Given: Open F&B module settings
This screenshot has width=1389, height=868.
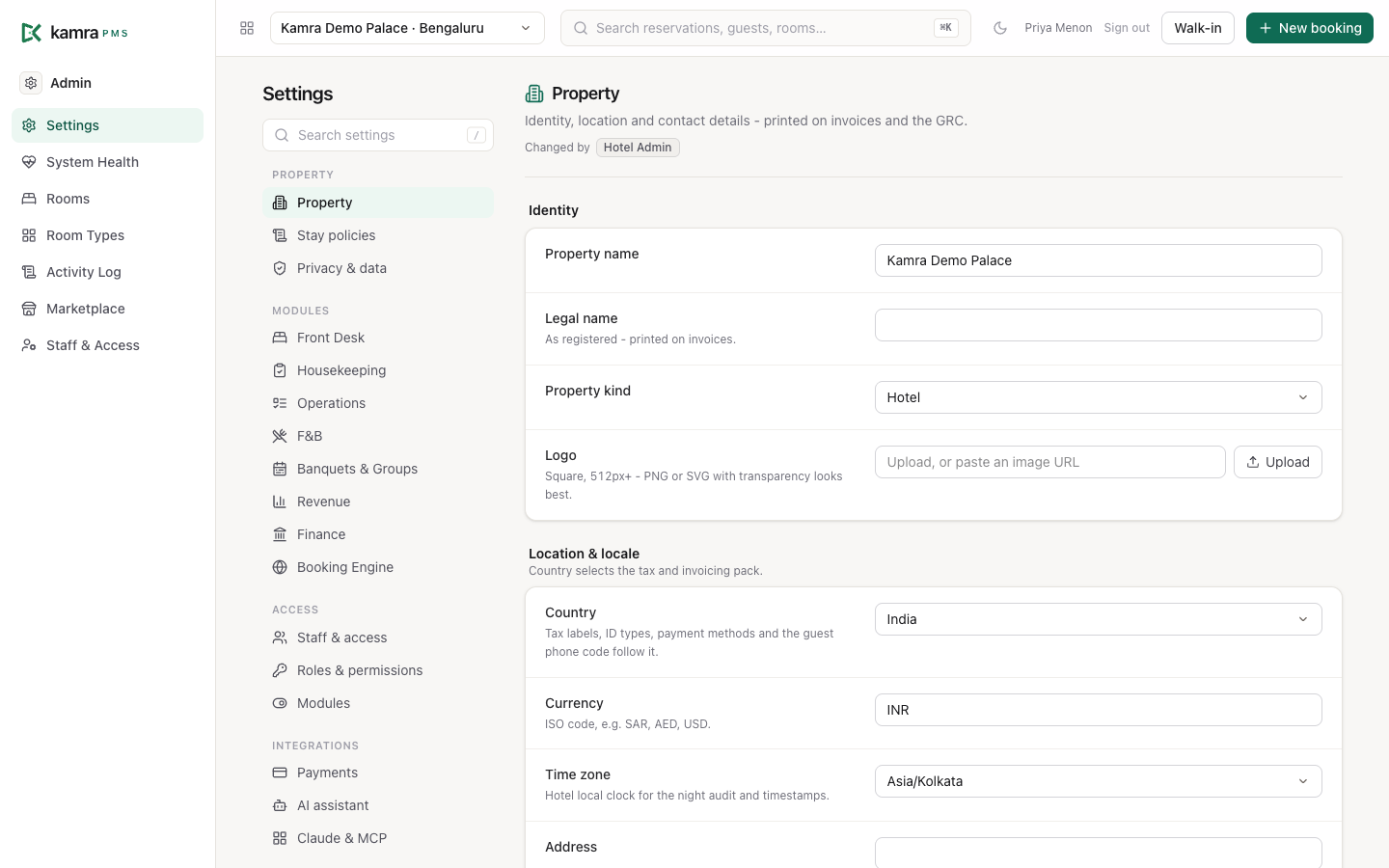Looking at the screenshot, I should [x=378, y=436].
